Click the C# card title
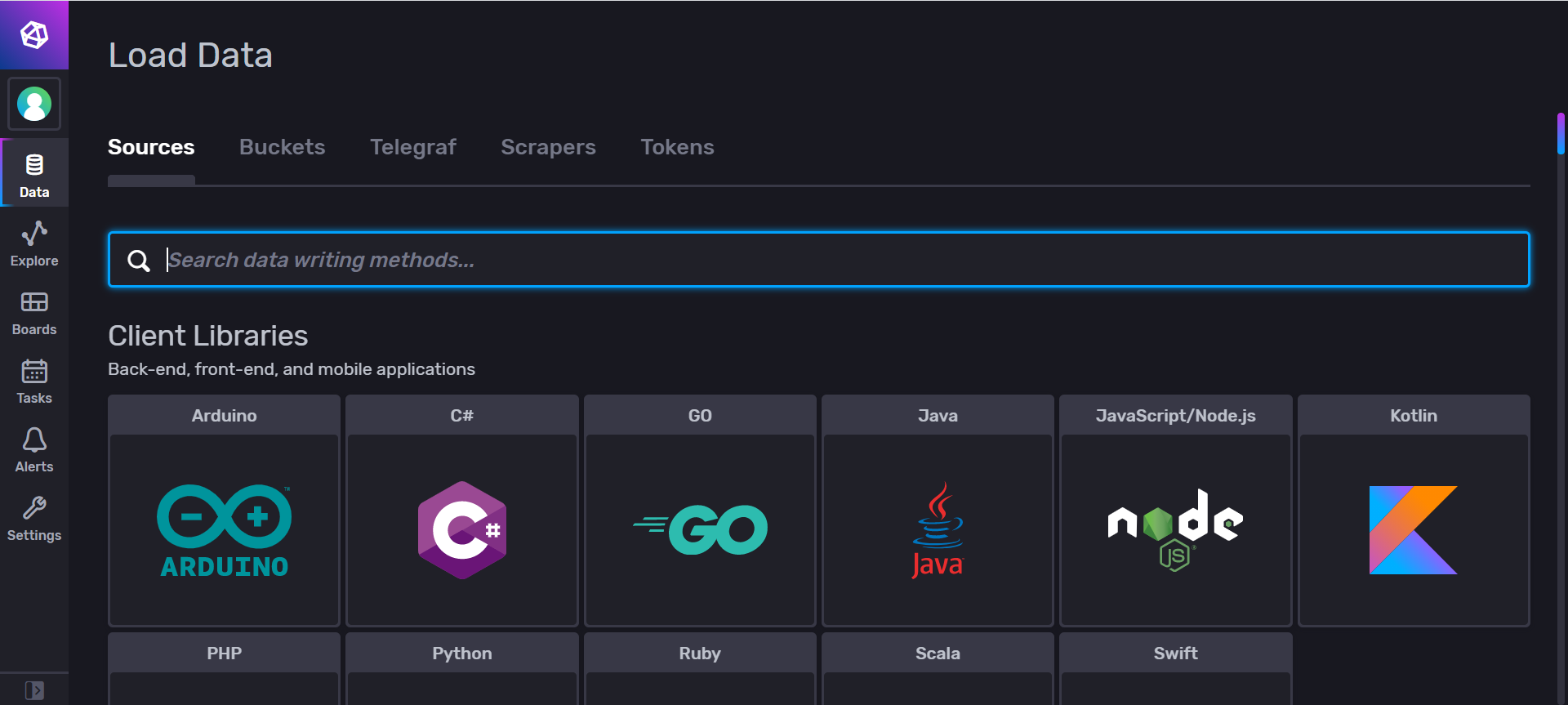Screen dimensions: 1568x705 [462, 416]
